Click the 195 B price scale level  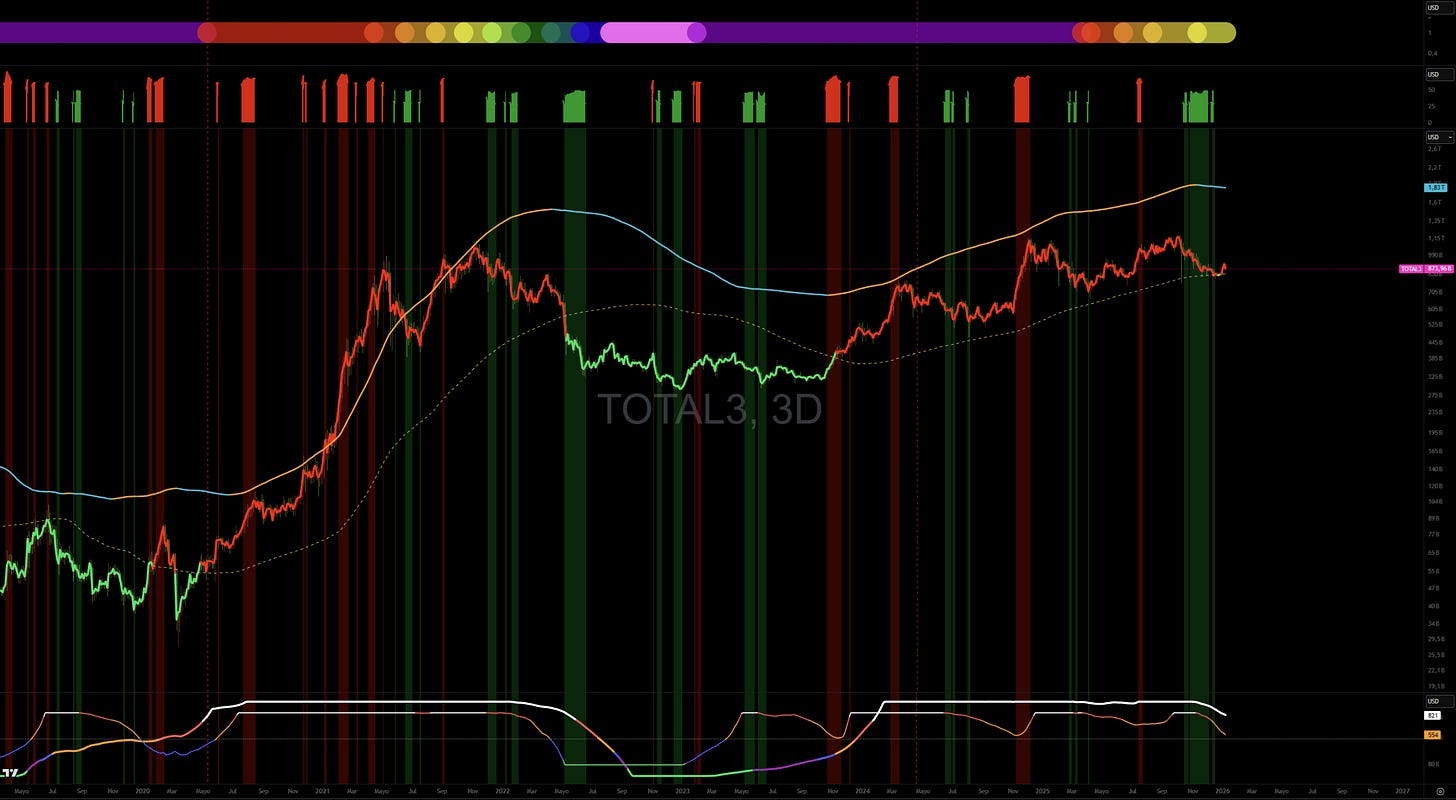(1435, 432)
